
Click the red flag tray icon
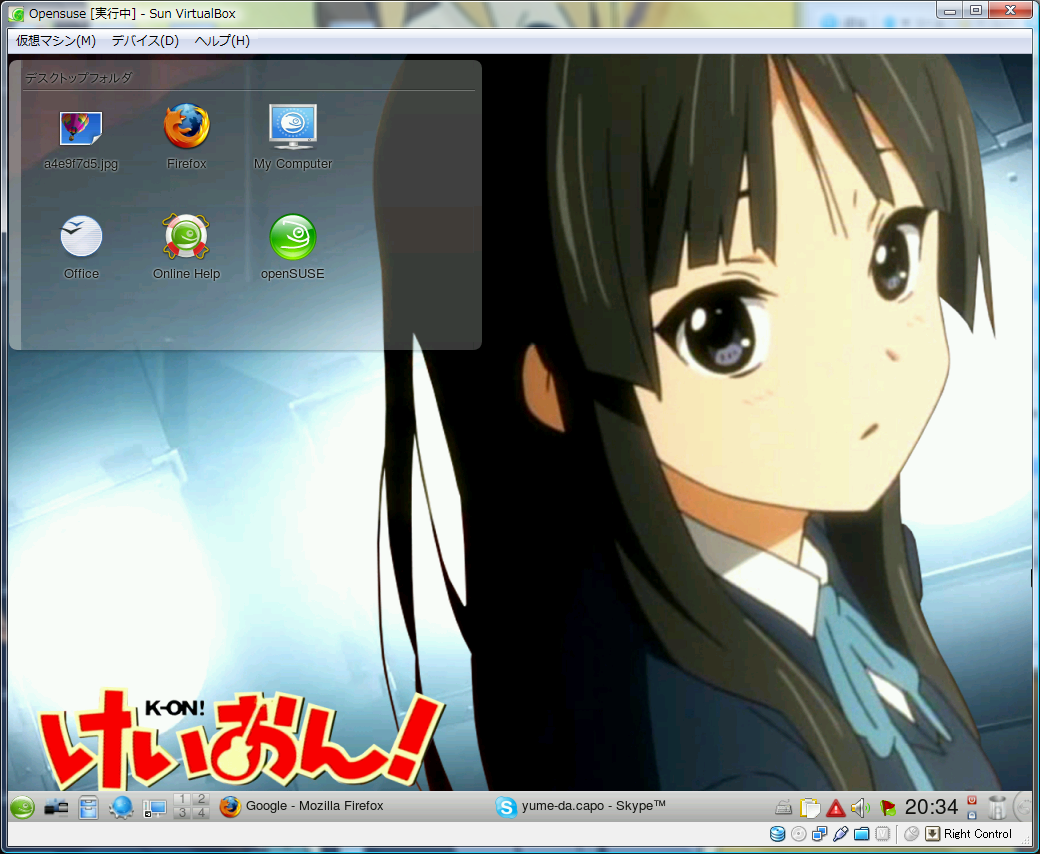pyautogui.click(x=887, y=808)
